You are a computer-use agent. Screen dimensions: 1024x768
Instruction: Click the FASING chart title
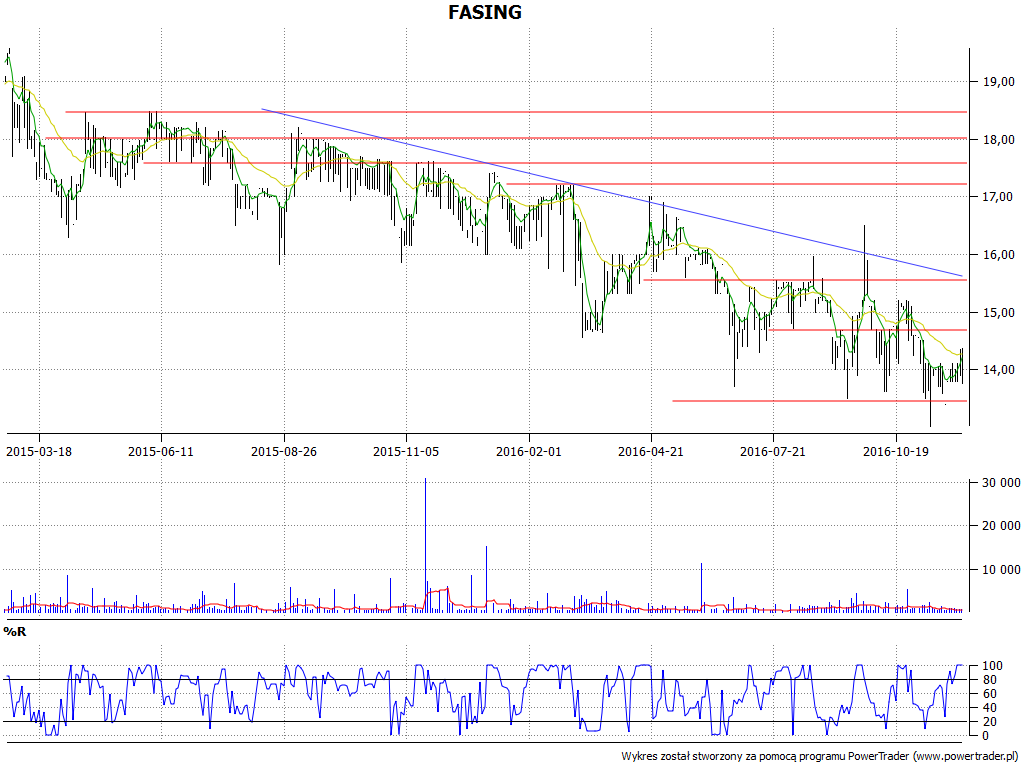tap(485, 12)
